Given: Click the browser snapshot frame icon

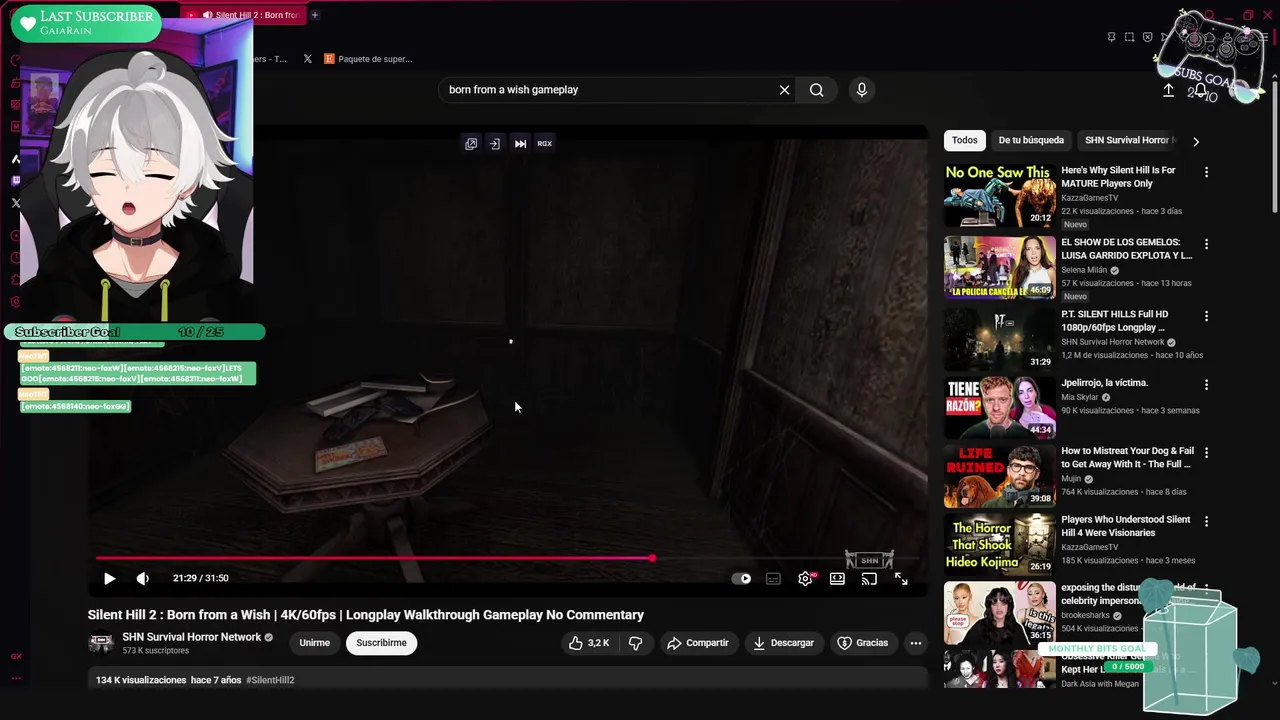Looking at the screenshot, I should 1129,37.
